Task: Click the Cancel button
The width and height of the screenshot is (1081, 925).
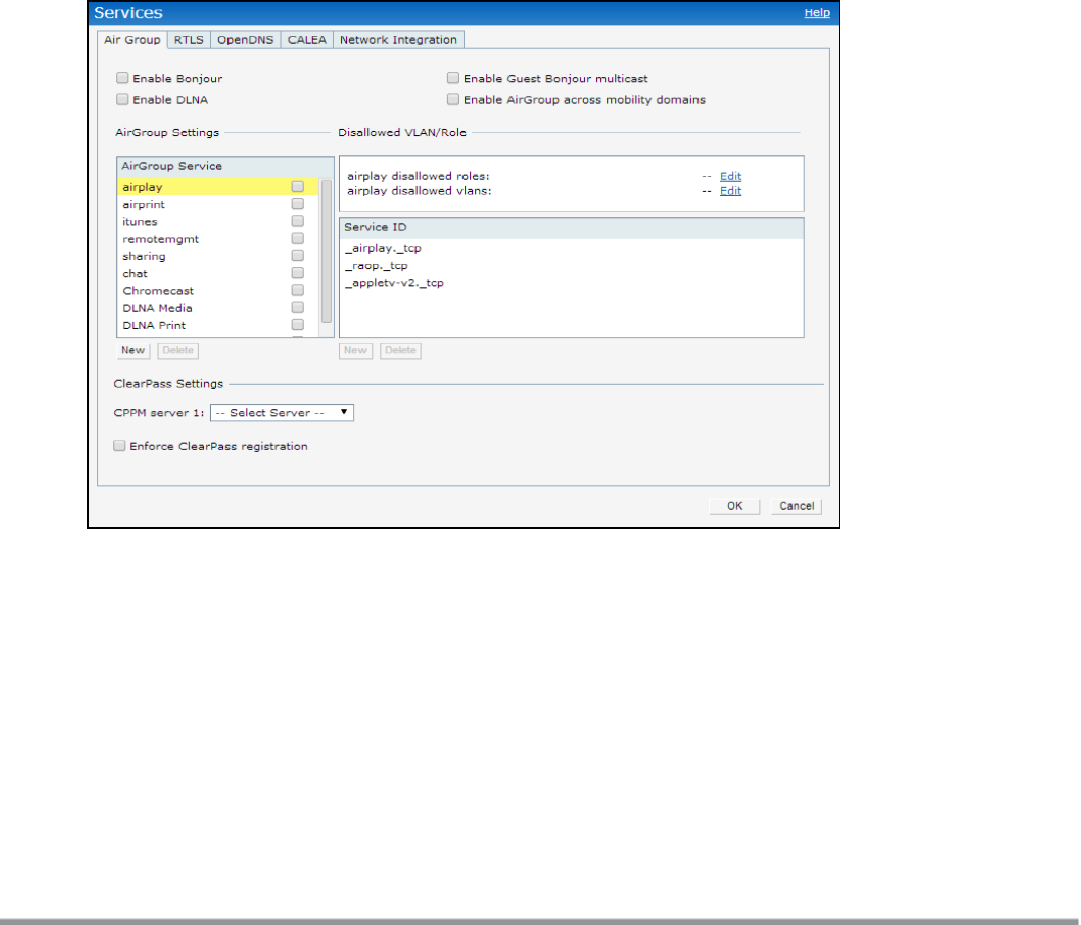Action: (x=796, y=506)
